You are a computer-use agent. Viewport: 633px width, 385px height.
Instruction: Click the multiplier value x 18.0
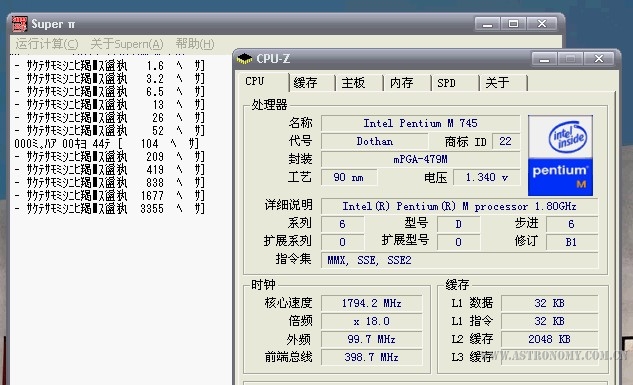tap(371, 321)
